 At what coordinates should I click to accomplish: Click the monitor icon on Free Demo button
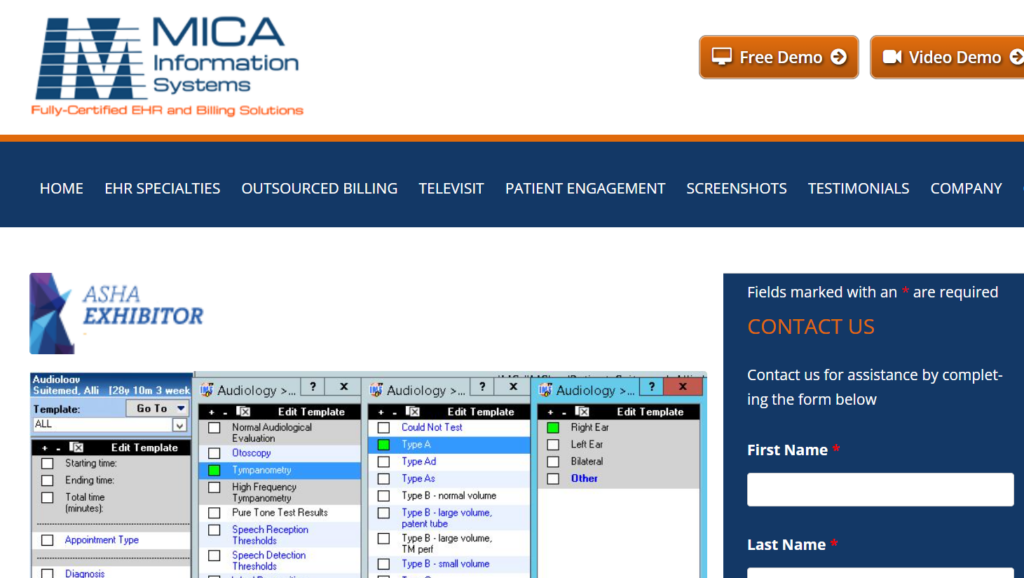722,56
